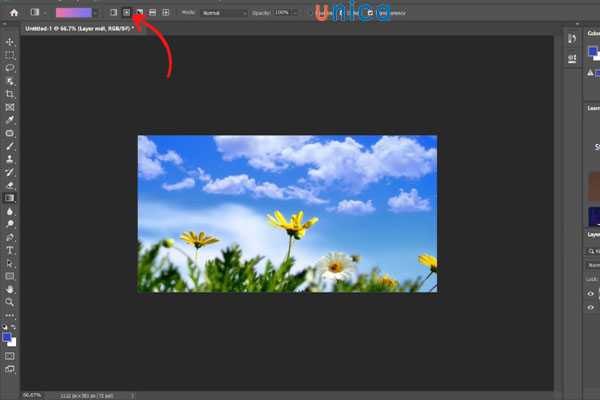Select the Move tool
The height and width of the screenshot is (400, 600).
pos(10,42)
